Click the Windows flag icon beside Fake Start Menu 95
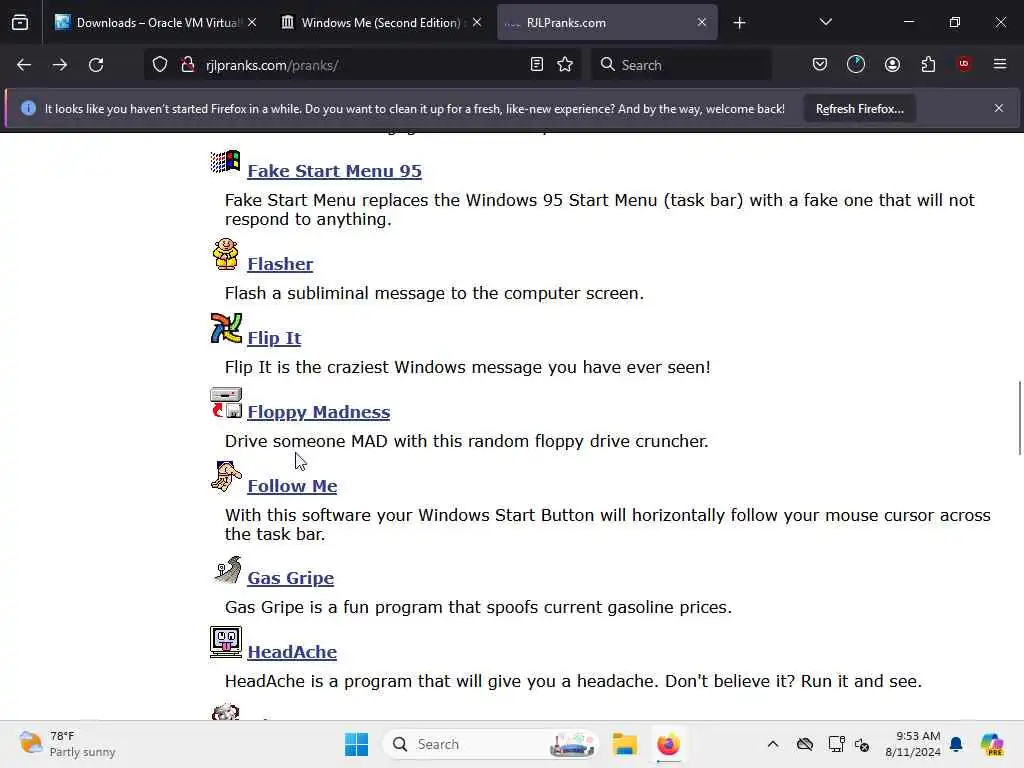Viewport: 1024px width, 768px height. click(225, 161)
